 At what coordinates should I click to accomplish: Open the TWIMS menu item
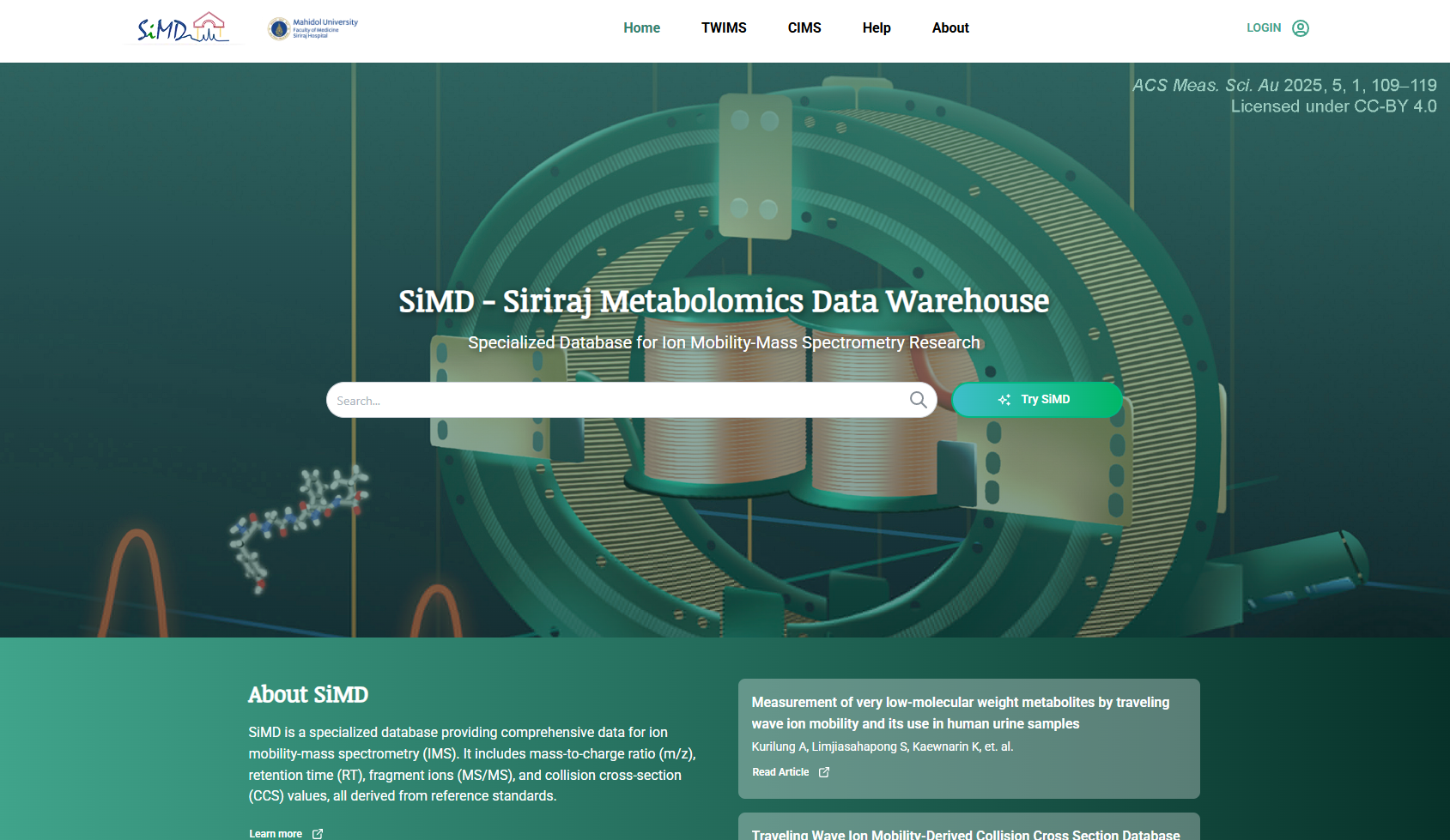pyautogui.click(x=724, y=27)
